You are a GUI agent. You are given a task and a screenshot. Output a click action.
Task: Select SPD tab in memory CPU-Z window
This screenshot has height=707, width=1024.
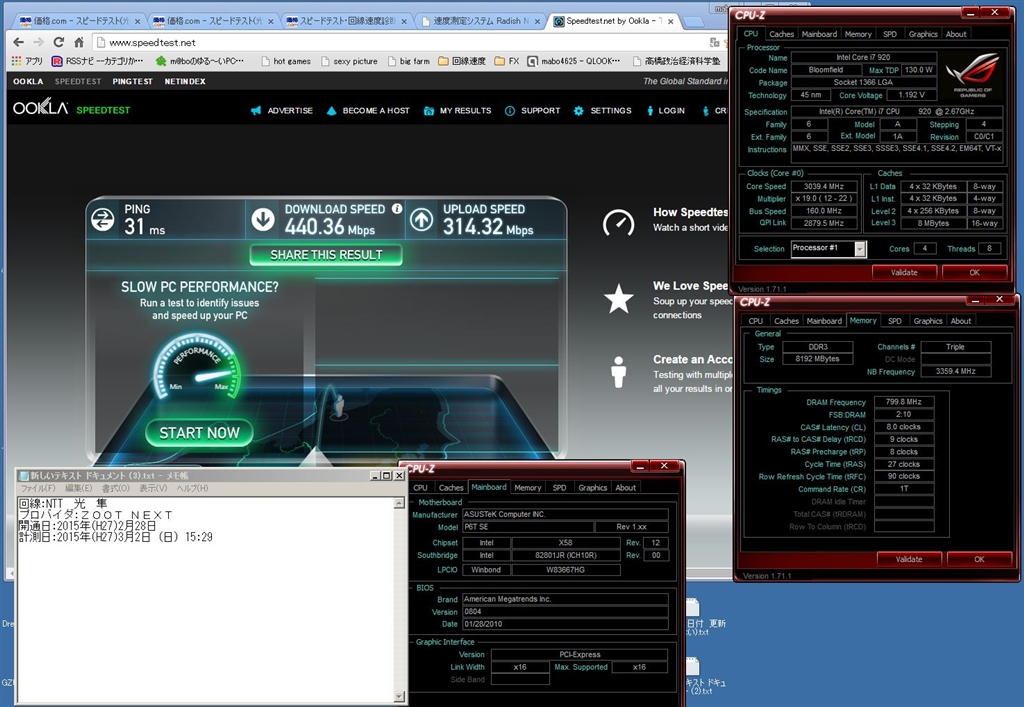[x=895, y=321]
